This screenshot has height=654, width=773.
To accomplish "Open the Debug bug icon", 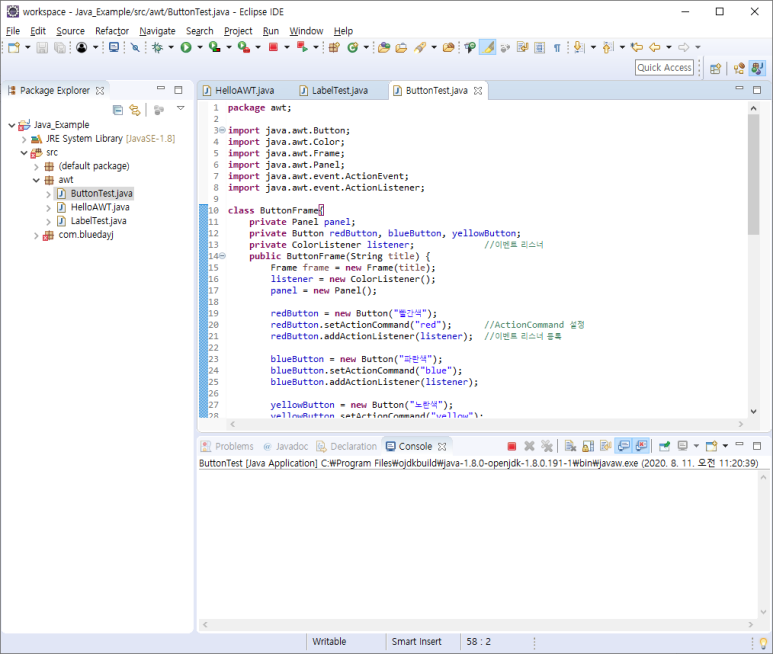I will (157, 47).
